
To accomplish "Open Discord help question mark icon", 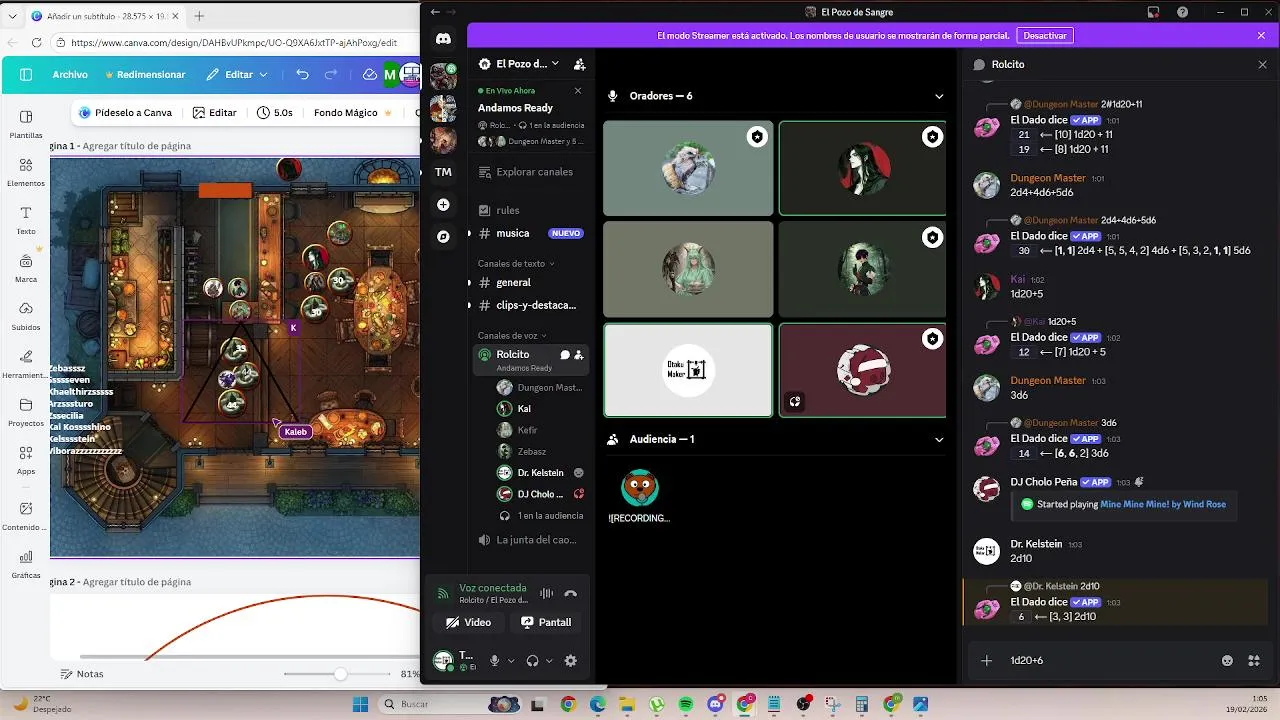I will 1183,12.
